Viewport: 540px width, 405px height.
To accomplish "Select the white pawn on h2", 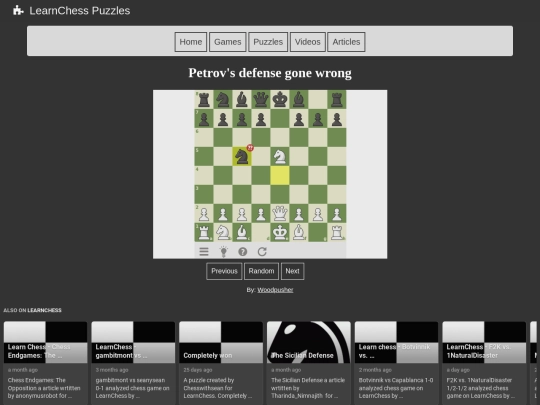I will click(x=336, y=213).
